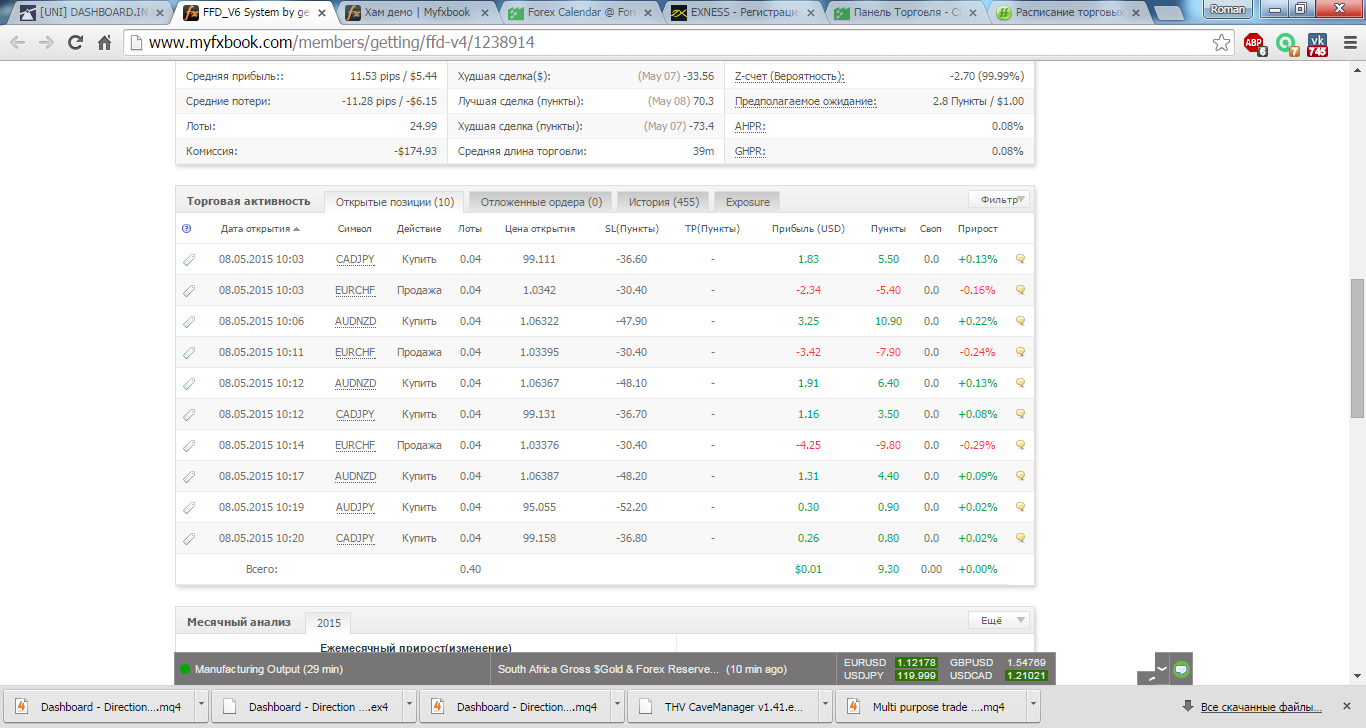Switch to Панель Торговля browser tab
The width and height of the screenshot is (1366, 728).
coord(905,12)
